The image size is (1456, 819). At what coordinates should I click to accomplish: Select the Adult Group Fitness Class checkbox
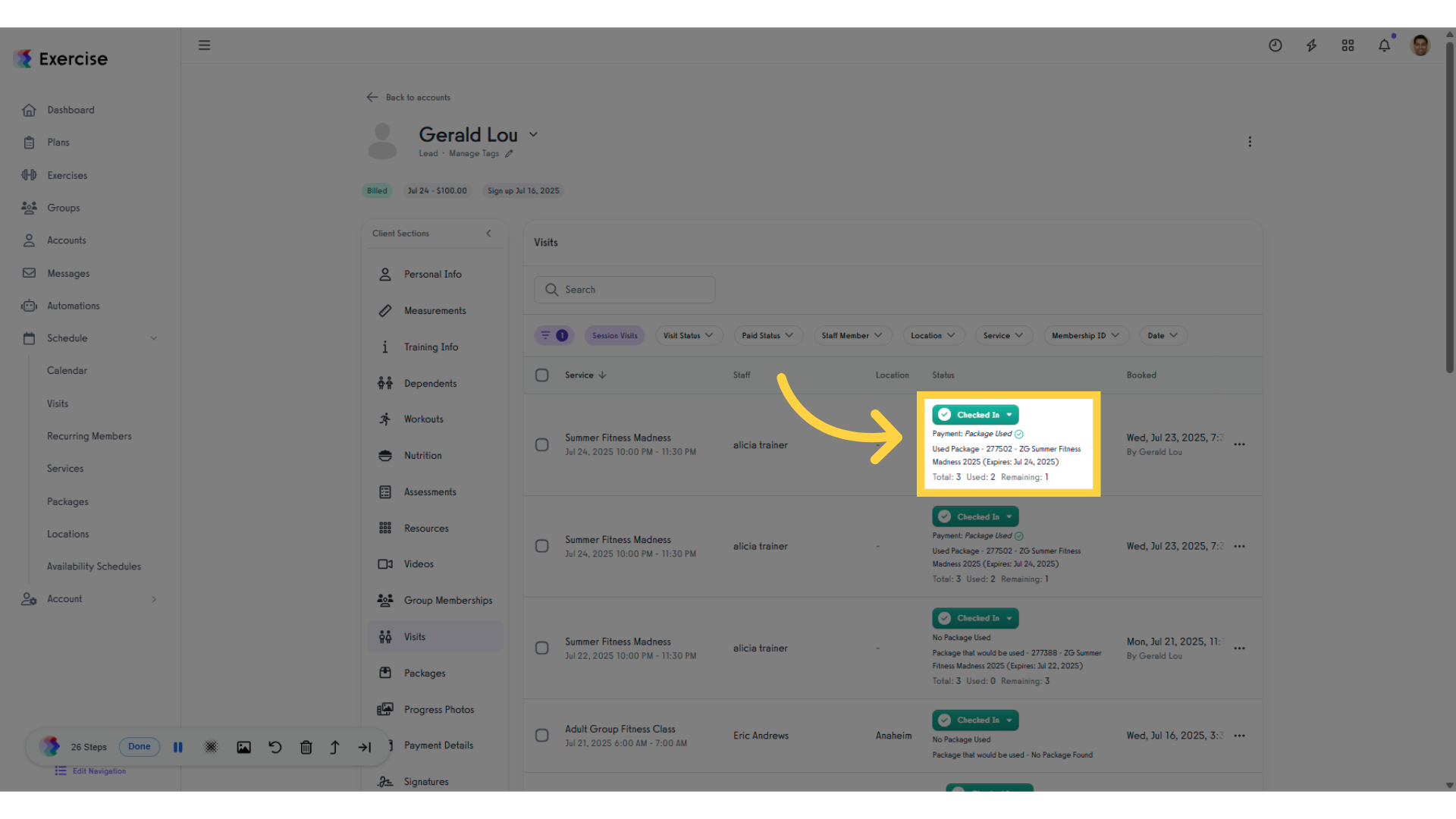[x=541, y=736]
